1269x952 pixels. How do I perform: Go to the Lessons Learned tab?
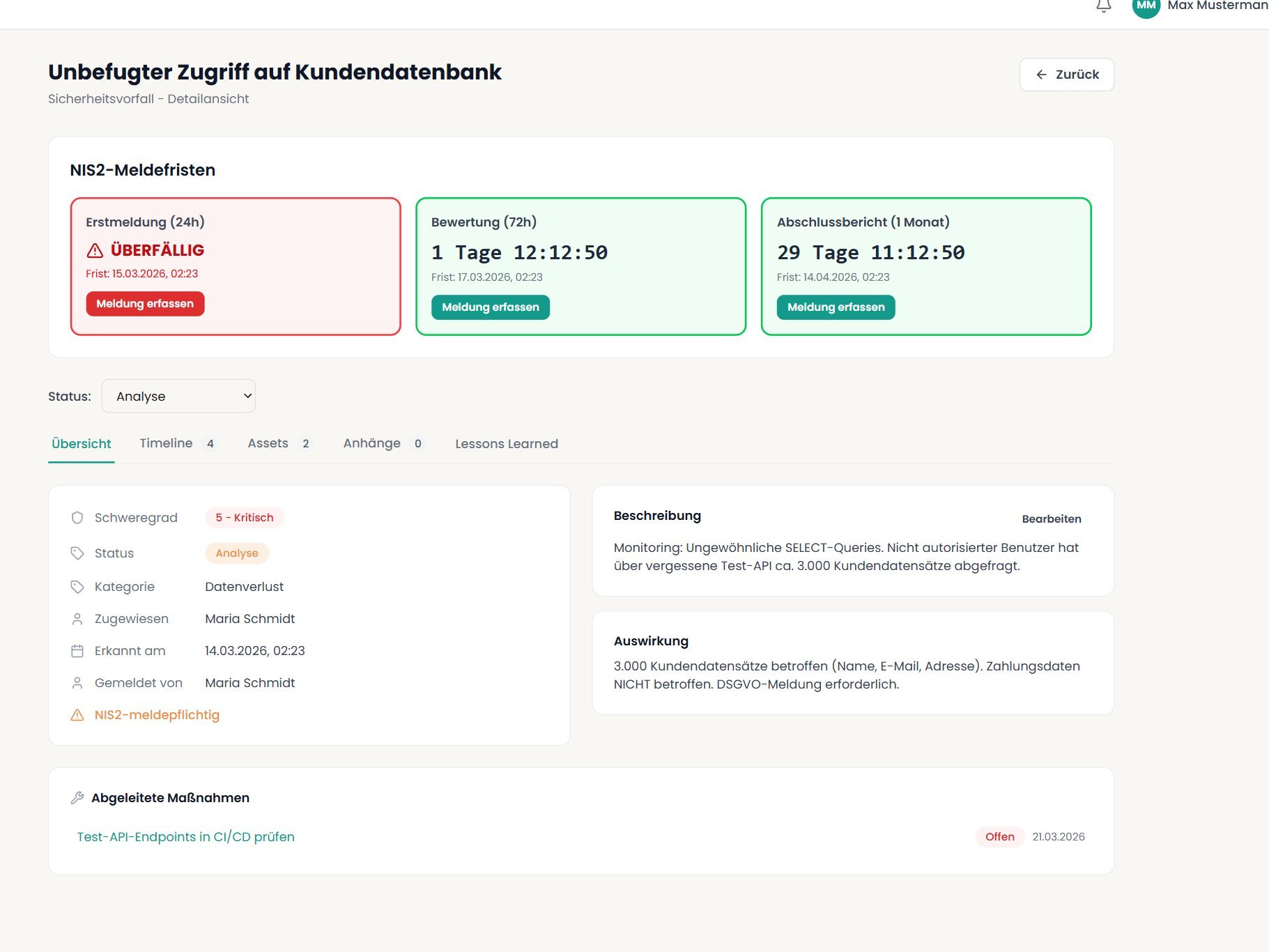pyautogui.click(x=506, y=444)
